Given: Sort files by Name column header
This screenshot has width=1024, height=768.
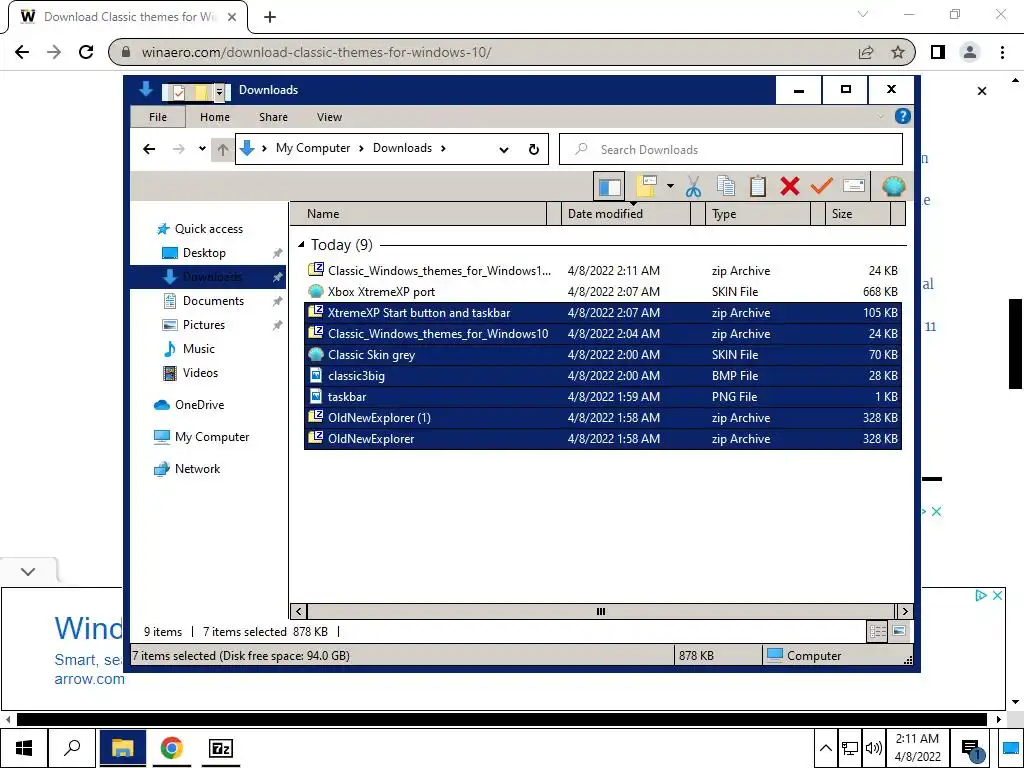Looking at the screenshot, I should (x=417, y=214).
